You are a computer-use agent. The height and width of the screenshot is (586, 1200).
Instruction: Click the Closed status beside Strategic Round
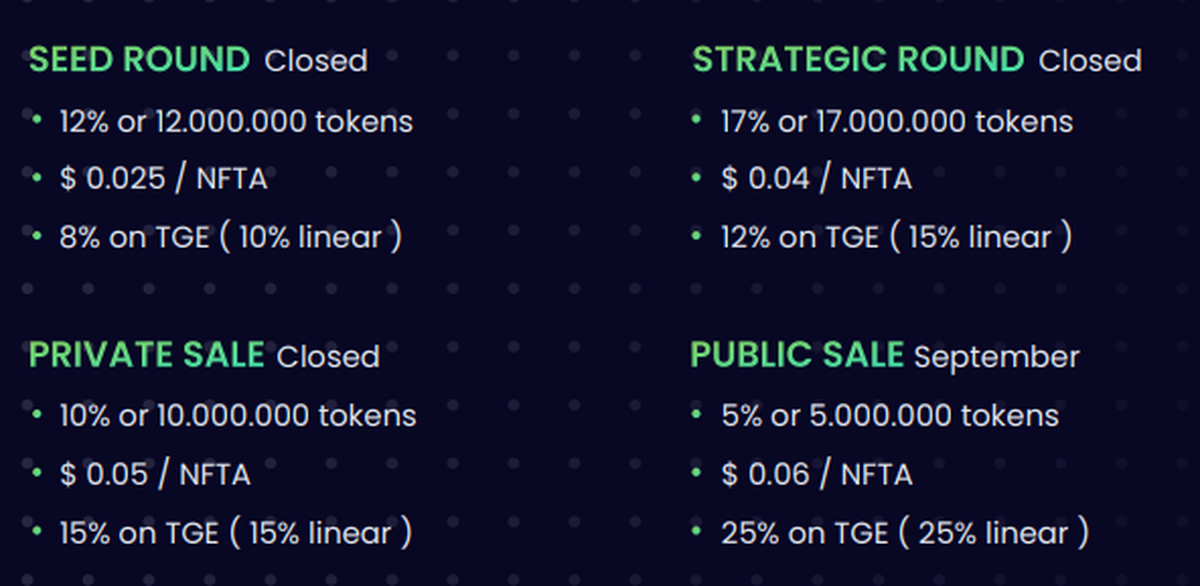[x=1090, y=61]
